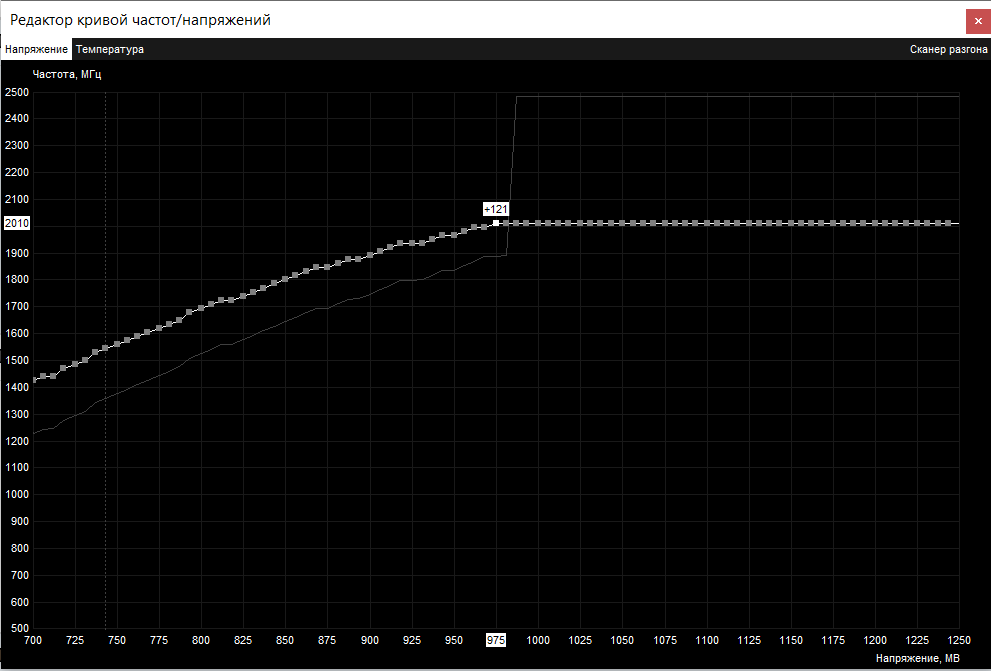Click the Частота, МГц axis title
Screen dimensions: 991x671
(x=67, y=75)
